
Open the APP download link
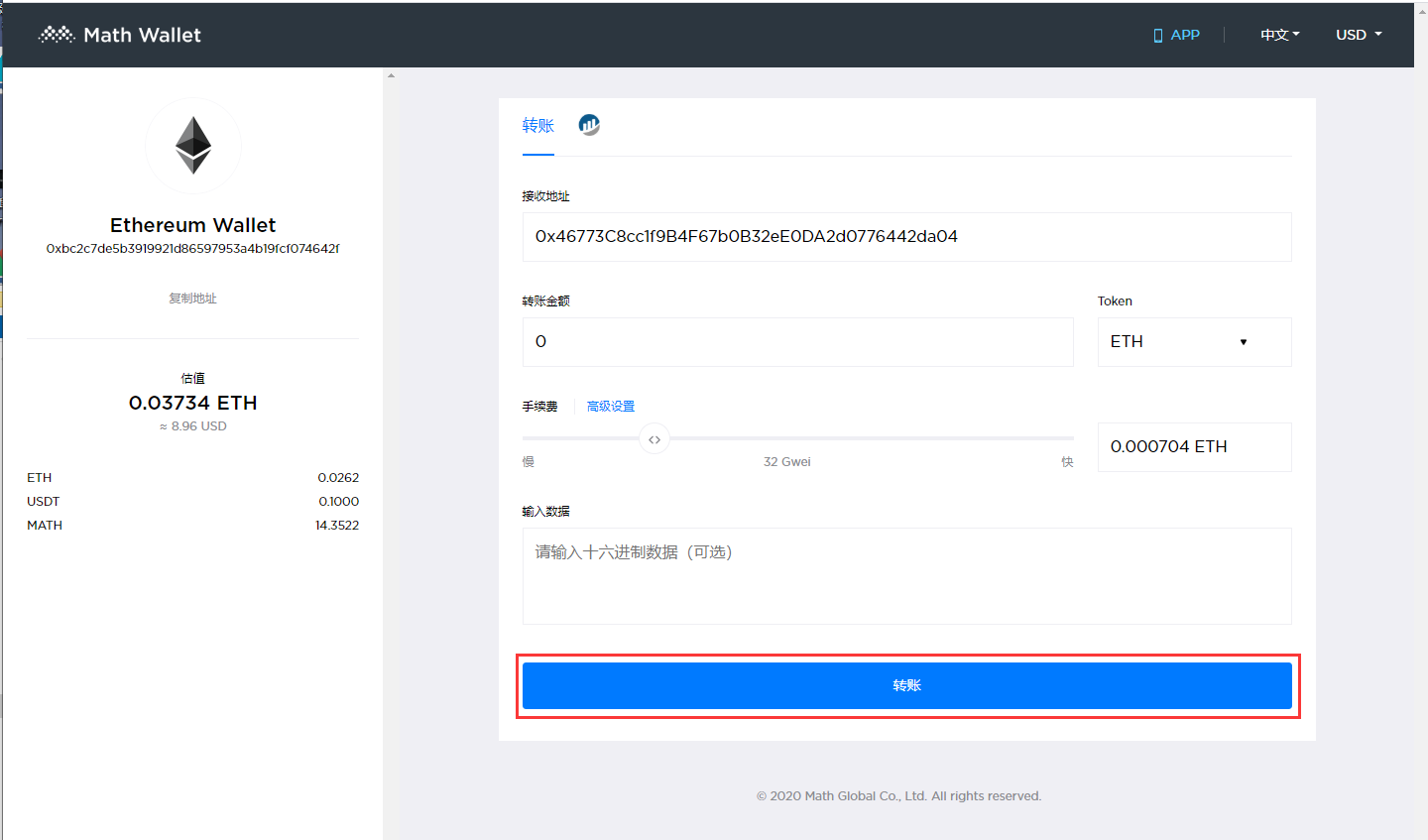tap(1176, 35)
